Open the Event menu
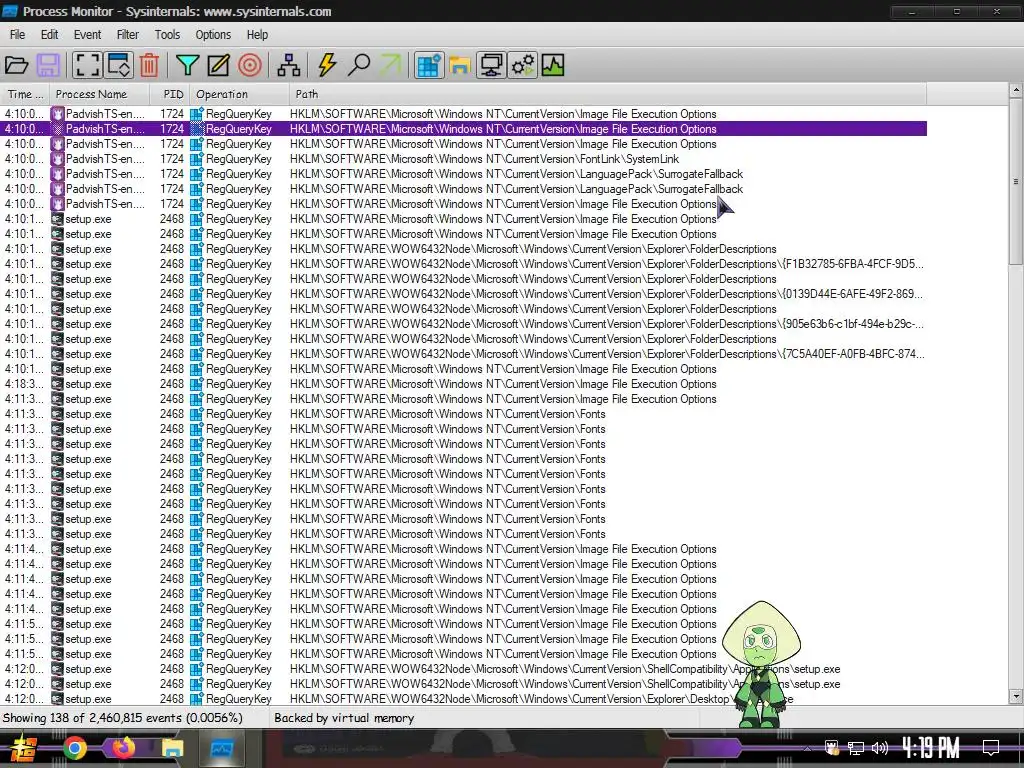The width and height of the screenshot is (1024, 768). (88, 35)
